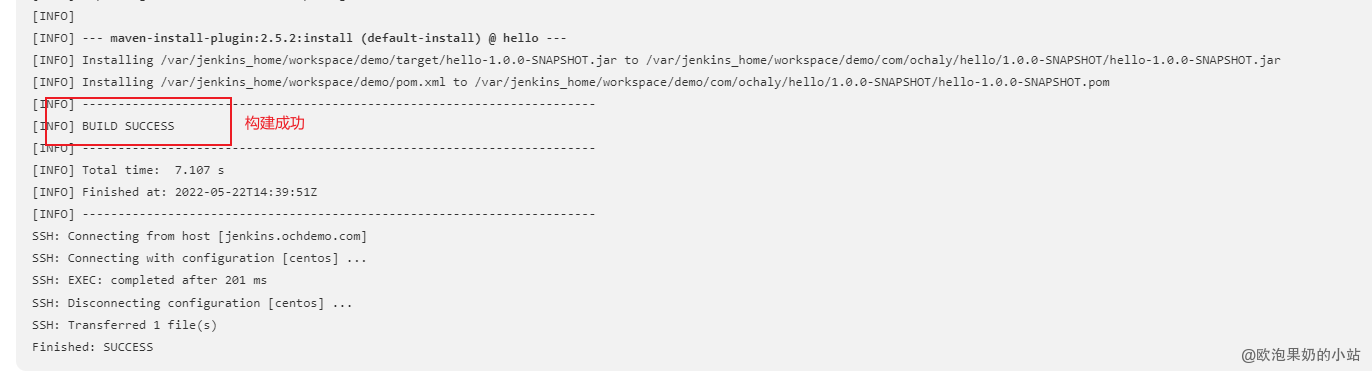Screen dimensions: 1372x373
Task: Click the Transferred 1 file(s) line
Action: 125,324
